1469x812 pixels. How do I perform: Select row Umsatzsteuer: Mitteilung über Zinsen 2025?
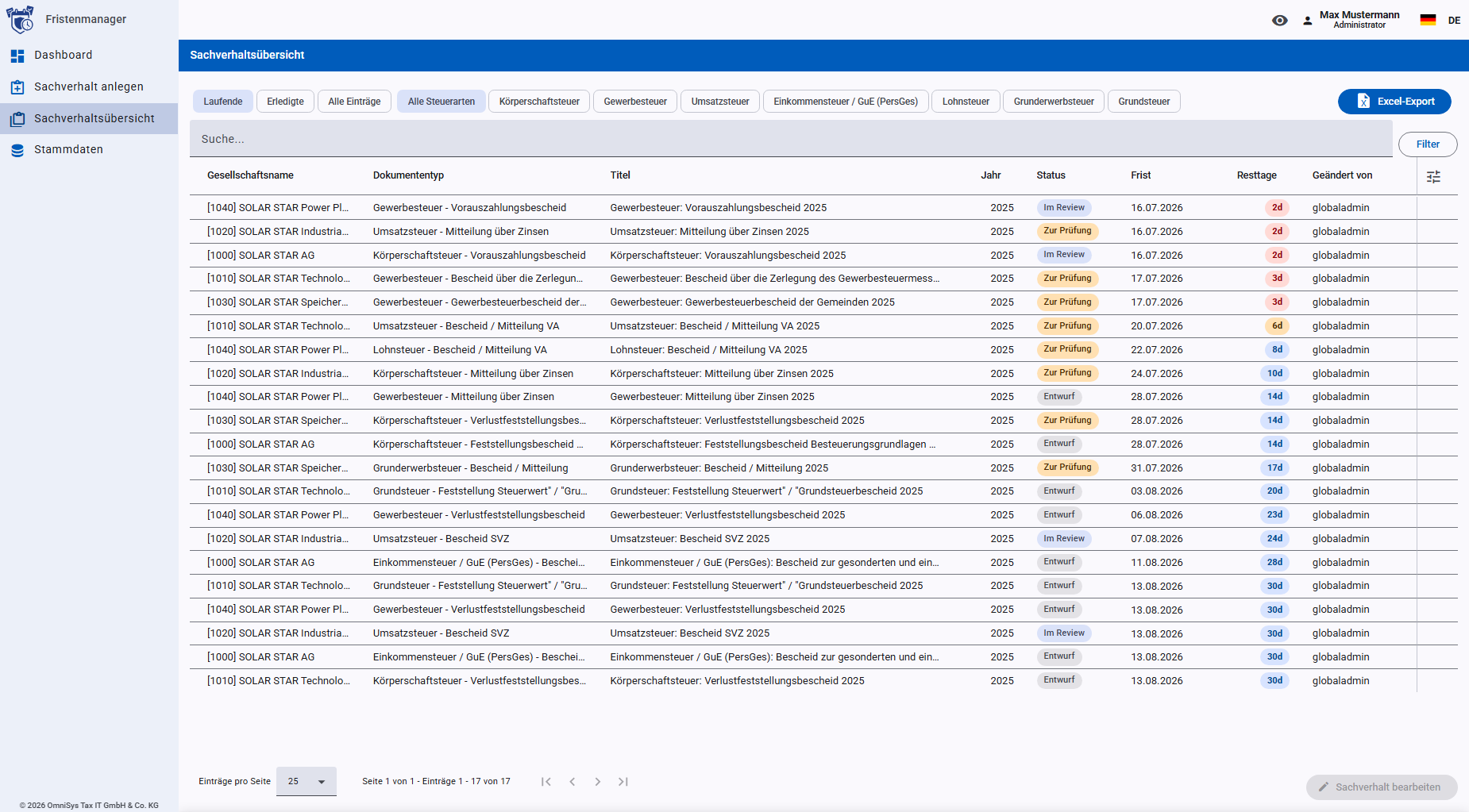(x=823, y=232)
